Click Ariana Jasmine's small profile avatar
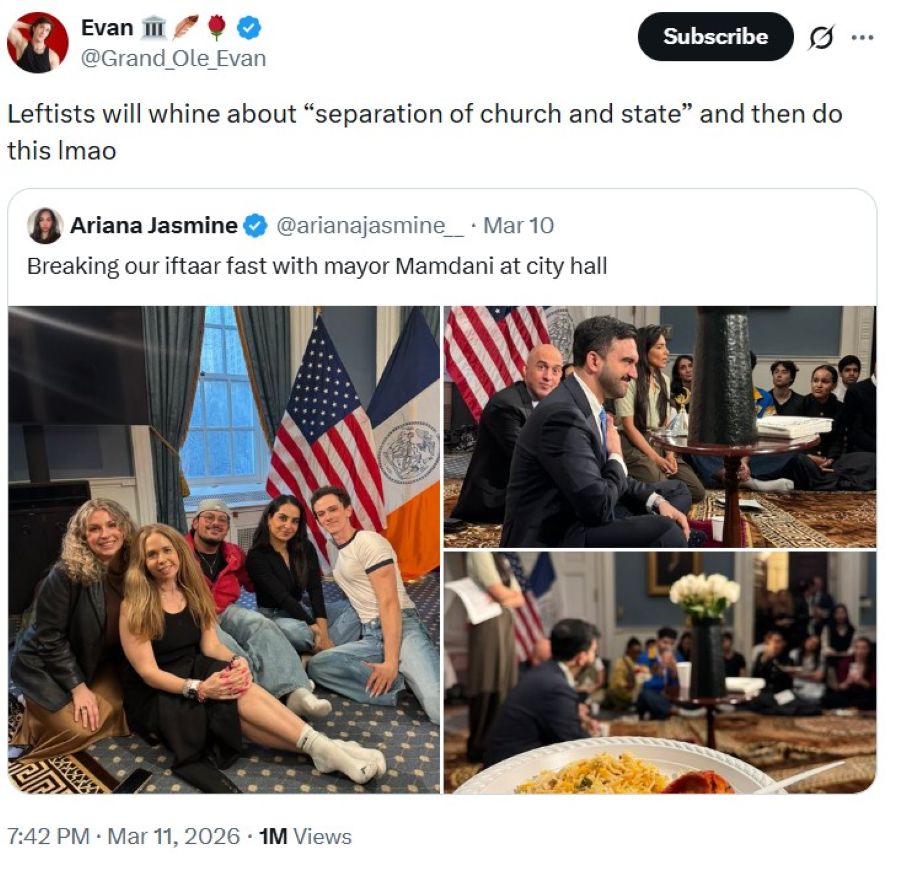Viewport: 900px width, 875px height. point(45,226)
